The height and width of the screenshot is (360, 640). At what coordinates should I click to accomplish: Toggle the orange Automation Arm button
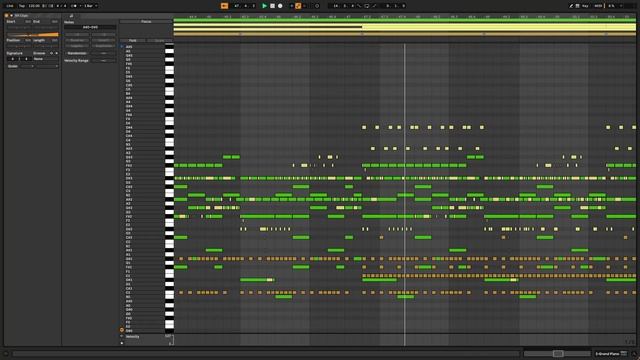(298, 6)
